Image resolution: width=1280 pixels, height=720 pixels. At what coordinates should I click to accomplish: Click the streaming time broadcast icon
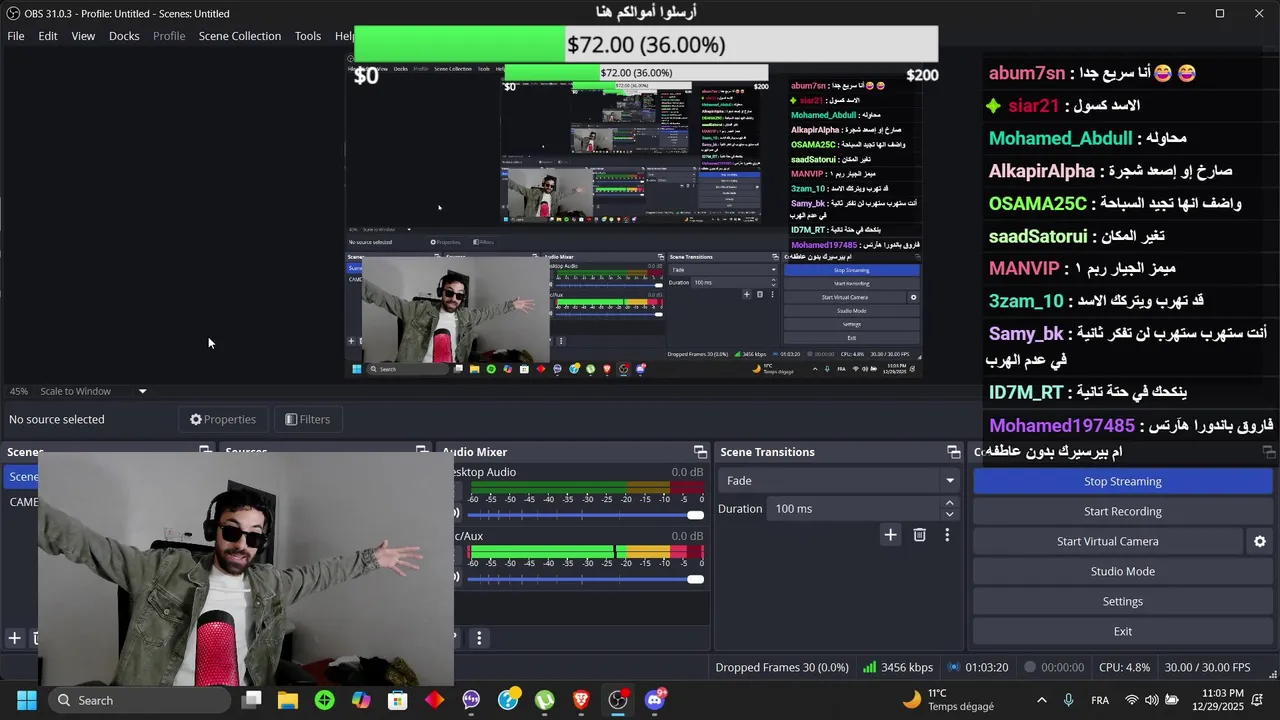[x=954, y=667]
